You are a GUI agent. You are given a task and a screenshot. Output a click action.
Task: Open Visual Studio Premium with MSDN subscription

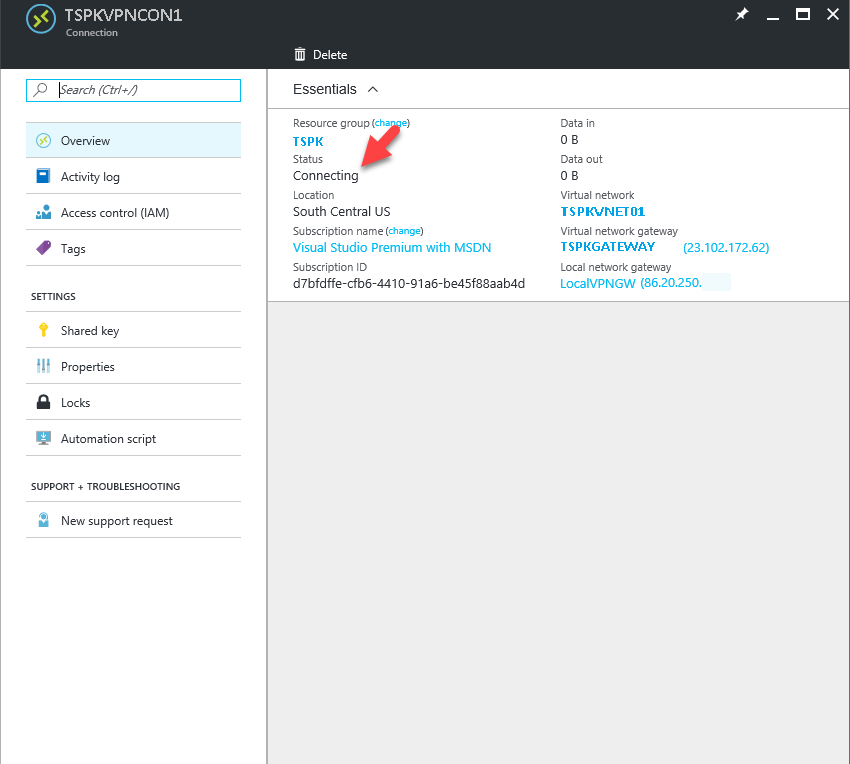tap(392, 248)
